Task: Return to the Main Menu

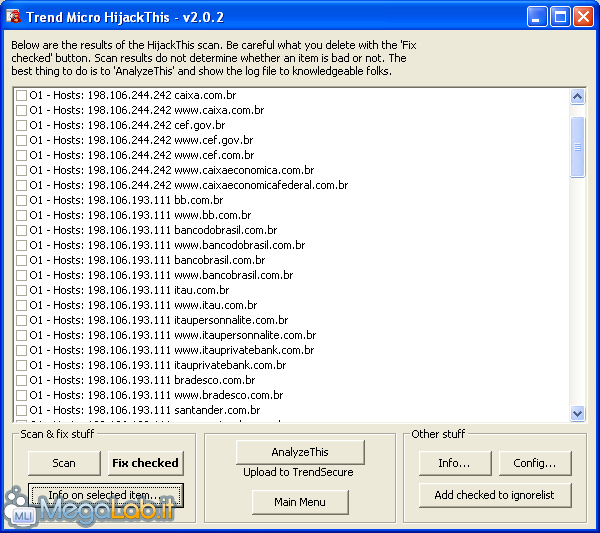Action: (300, 502)
